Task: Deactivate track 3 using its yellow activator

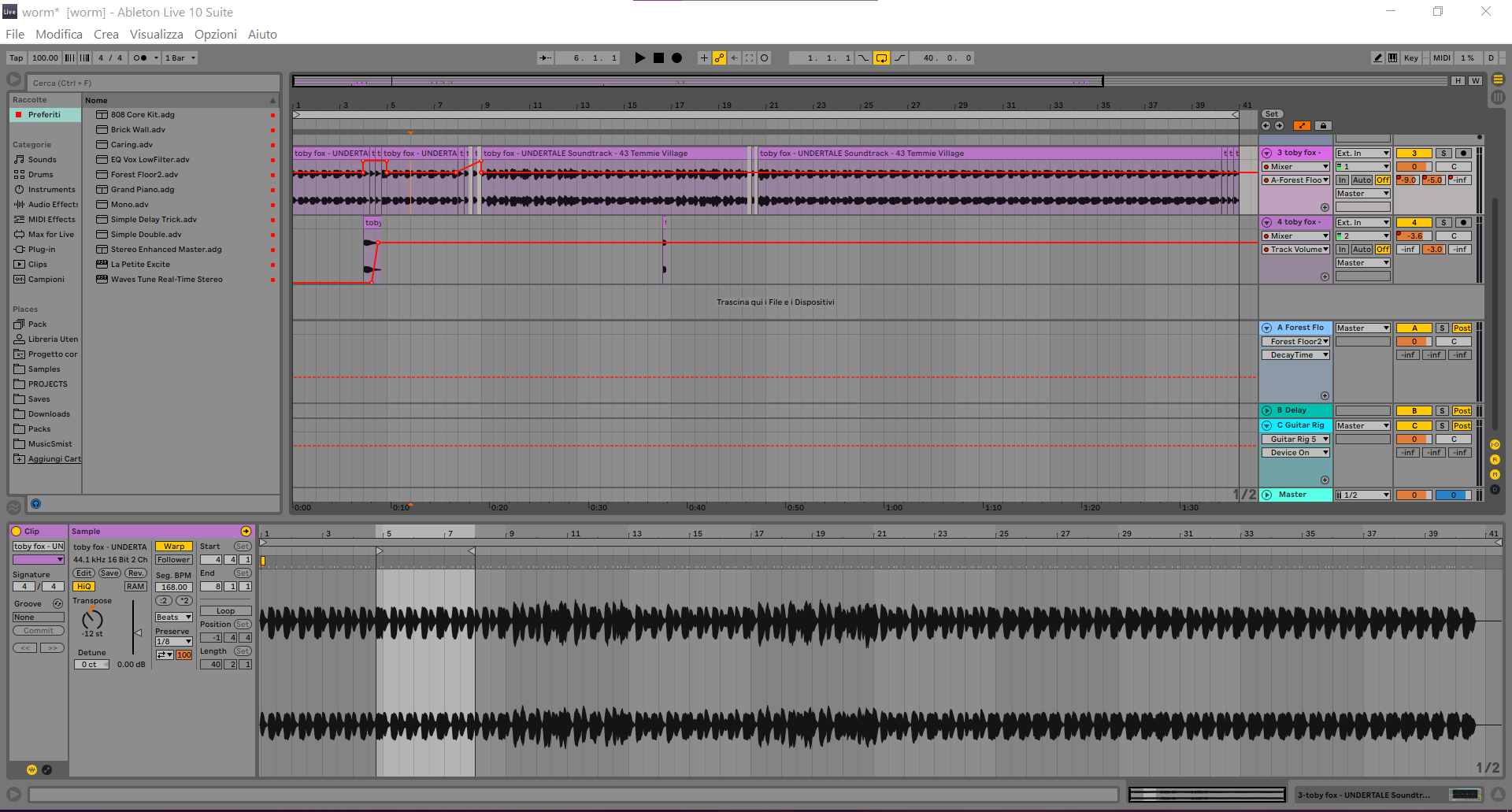Action: tap(1414, 154)
